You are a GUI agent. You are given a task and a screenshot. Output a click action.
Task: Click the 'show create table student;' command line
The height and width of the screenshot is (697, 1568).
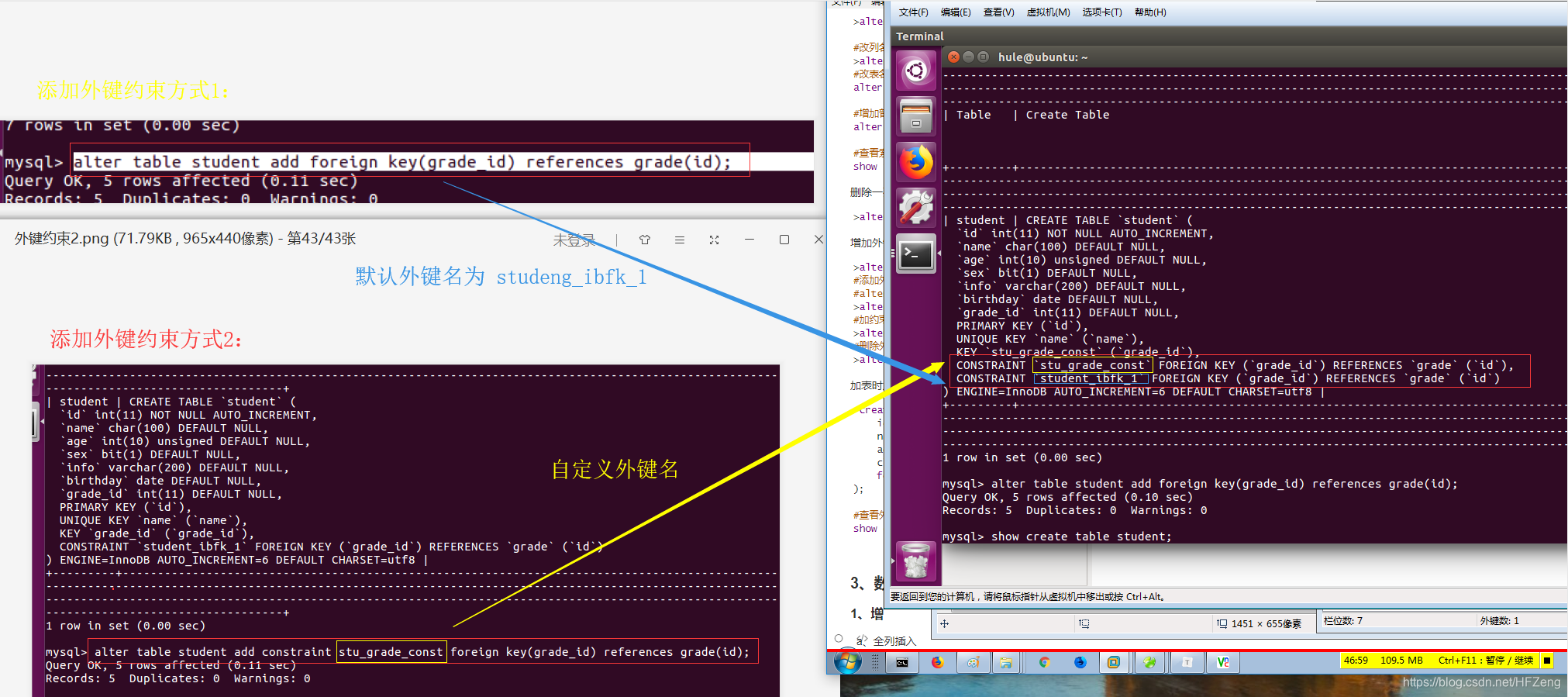click(1098, 537)
